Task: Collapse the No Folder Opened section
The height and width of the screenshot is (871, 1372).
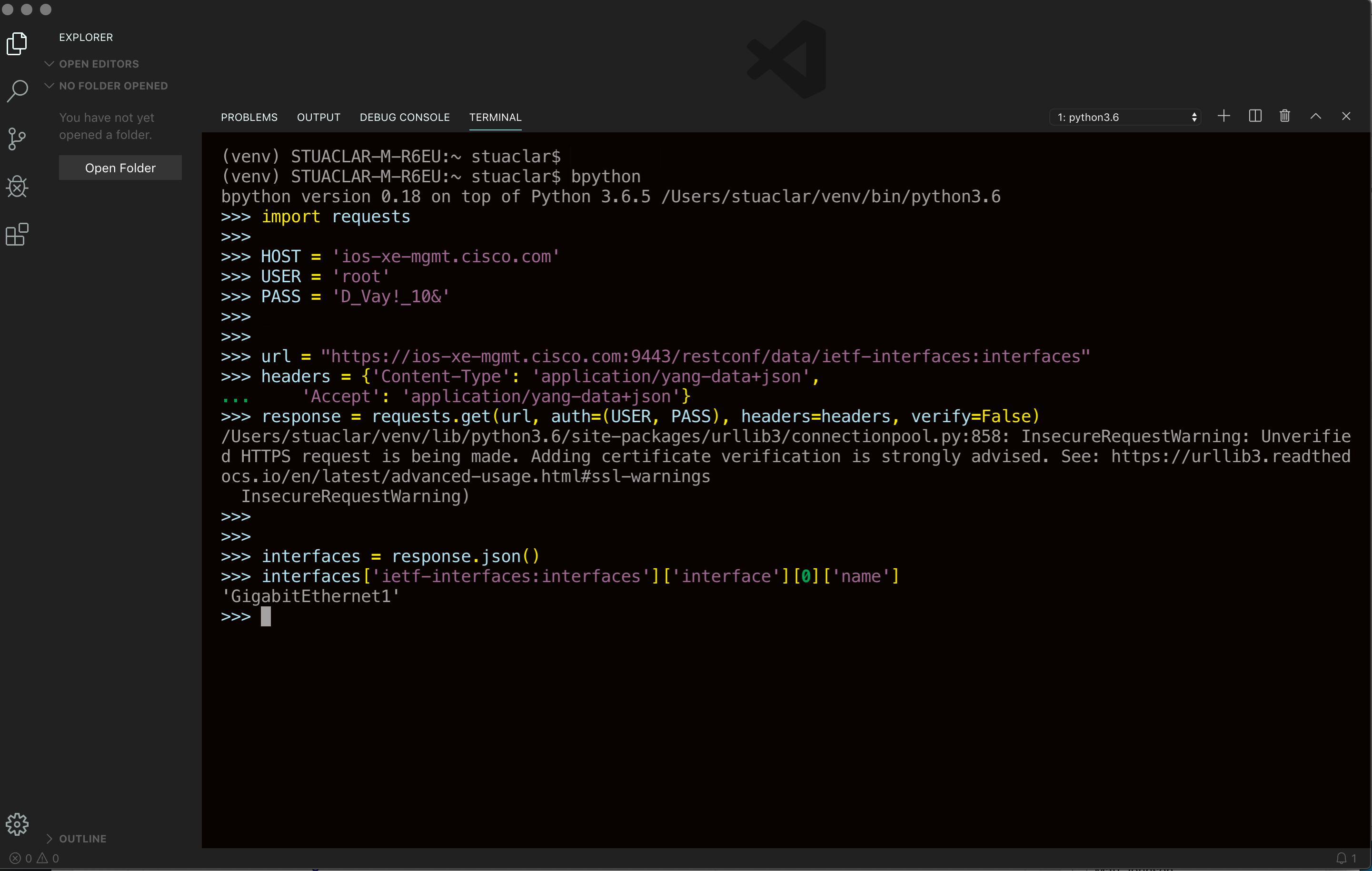Action: click(113, 86)
